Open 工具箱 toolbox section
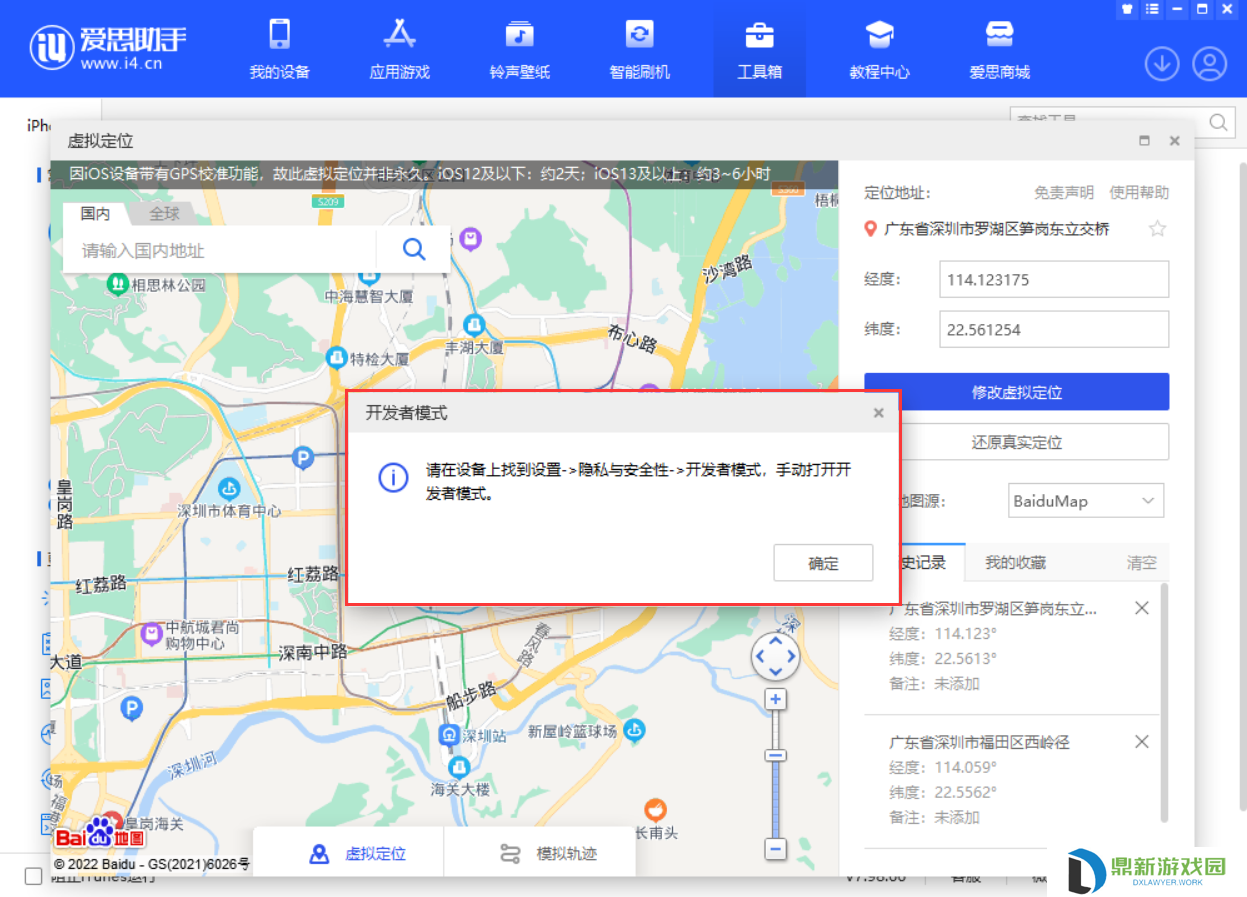Image resolution: width=1247 pixels, height=897 pixels. tap(759, 49)
